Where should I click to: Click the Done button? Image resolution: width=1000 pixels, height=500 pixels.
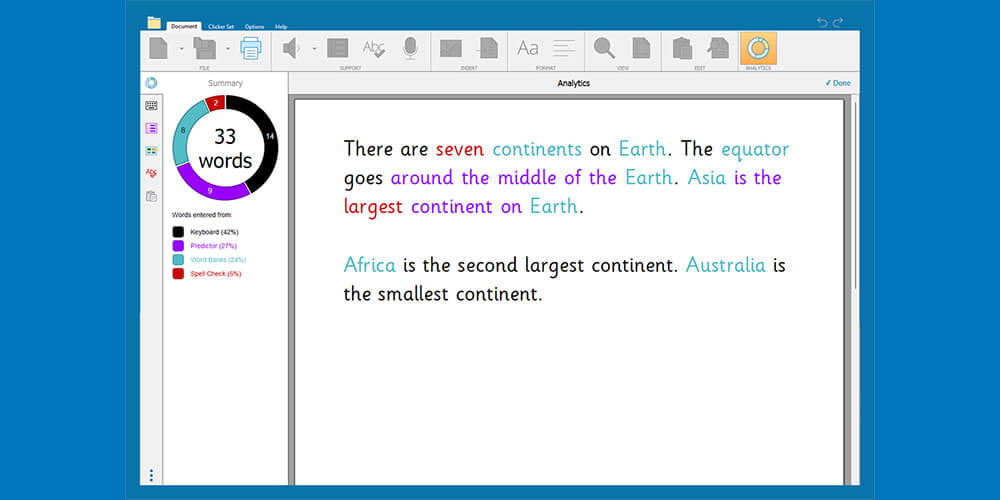838,83
